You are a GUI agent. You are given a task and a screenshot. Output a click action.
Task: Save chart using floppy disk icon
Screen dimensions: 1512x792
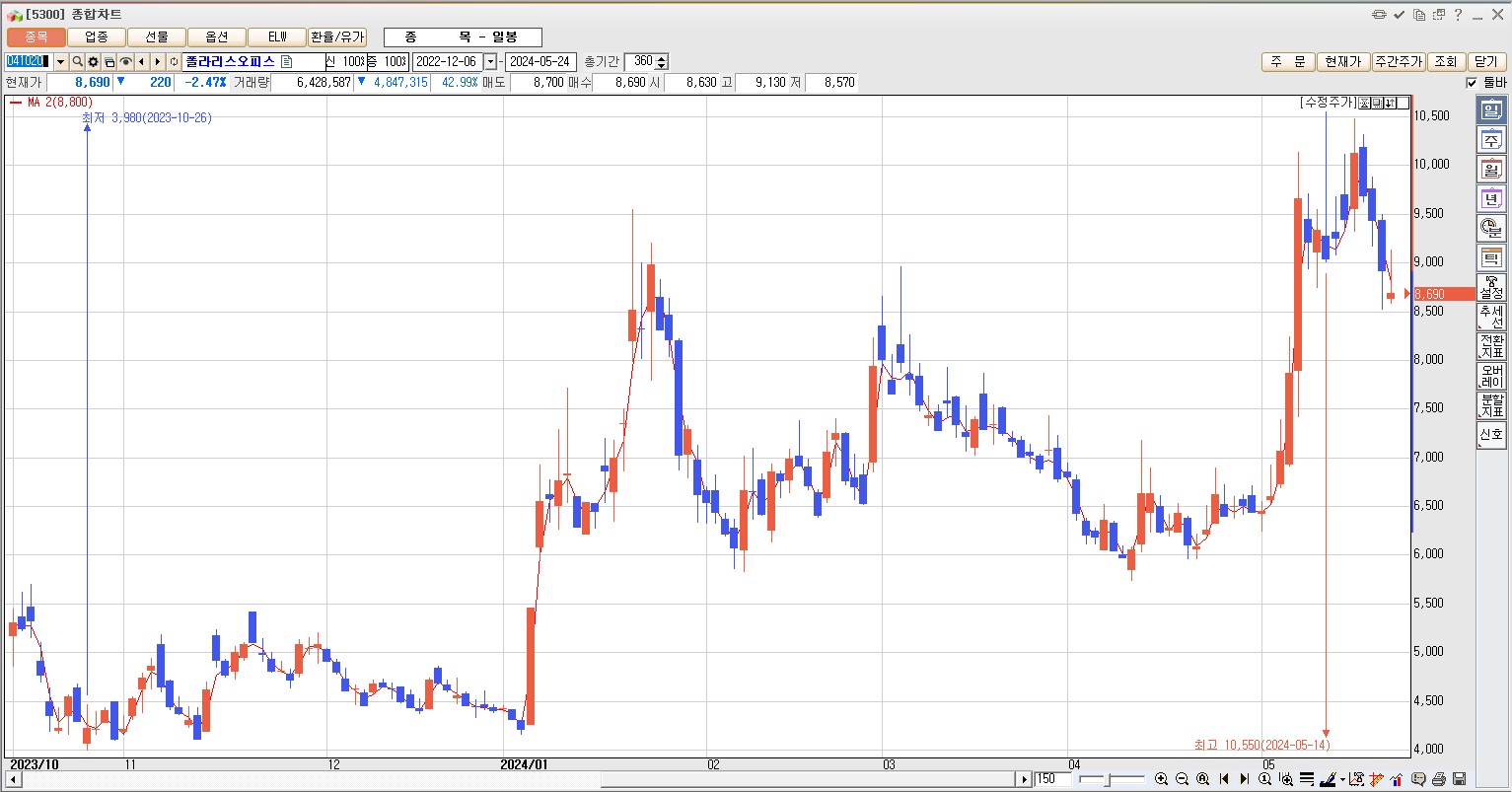click(1460, 779)
